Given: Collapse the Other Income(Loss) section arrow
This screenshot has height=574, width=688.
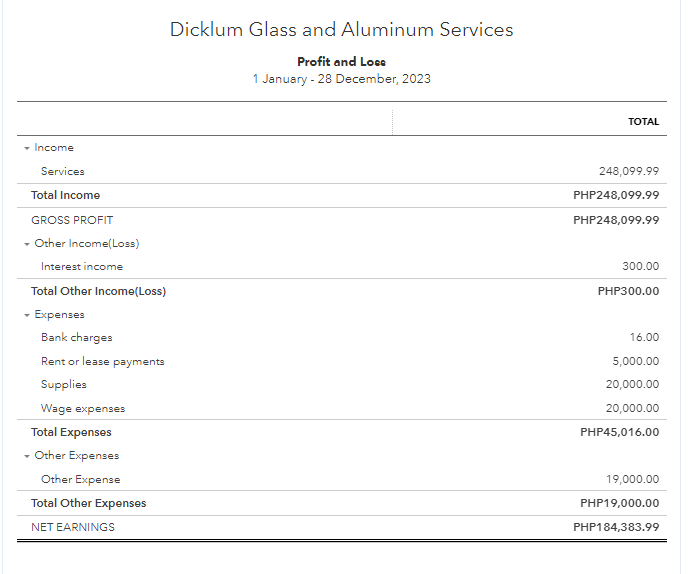Looking at the screenshot, I should coord(27,244).
